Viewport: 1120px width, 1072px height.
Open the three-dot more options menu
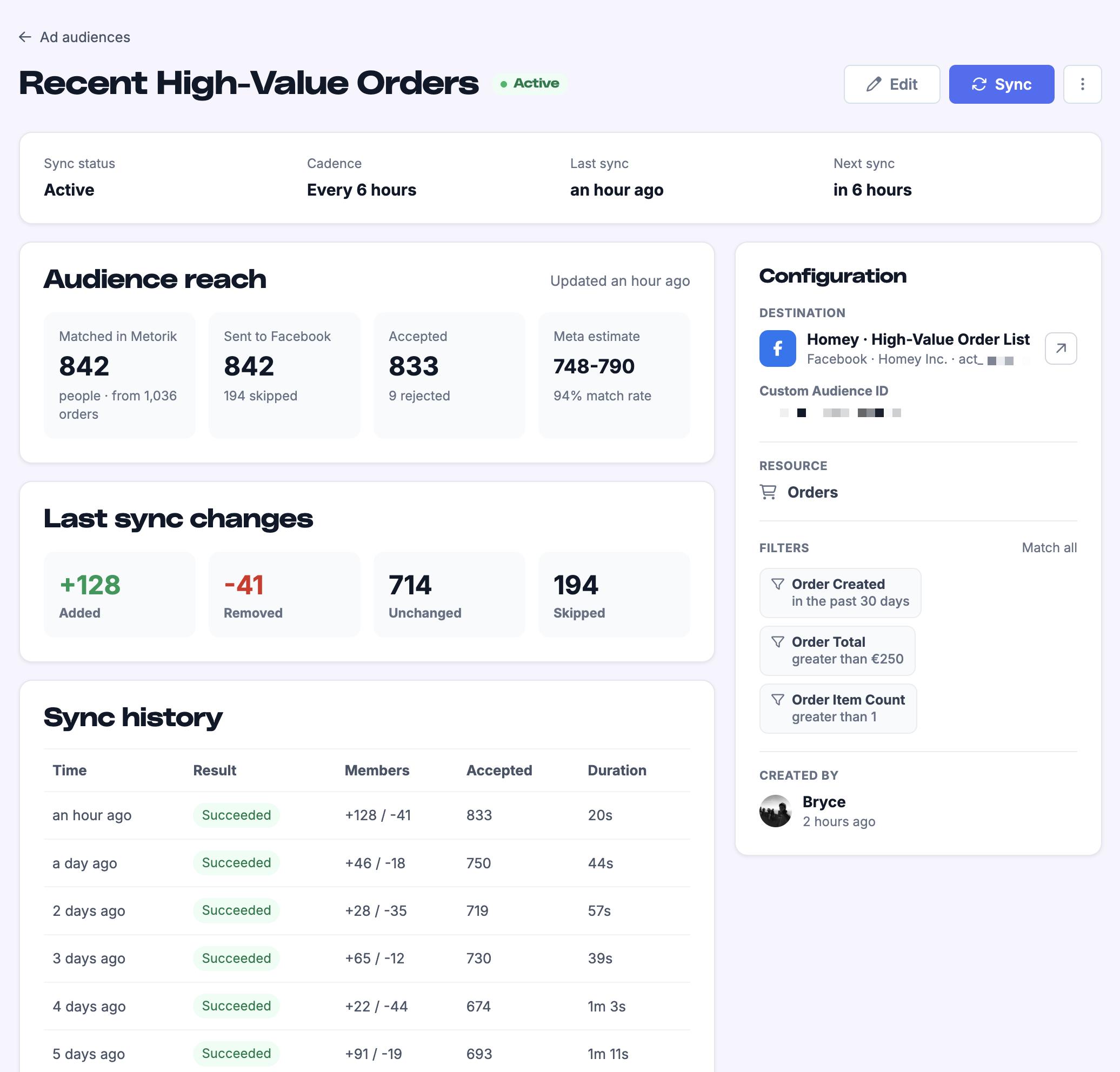(x=1082, y=84)
